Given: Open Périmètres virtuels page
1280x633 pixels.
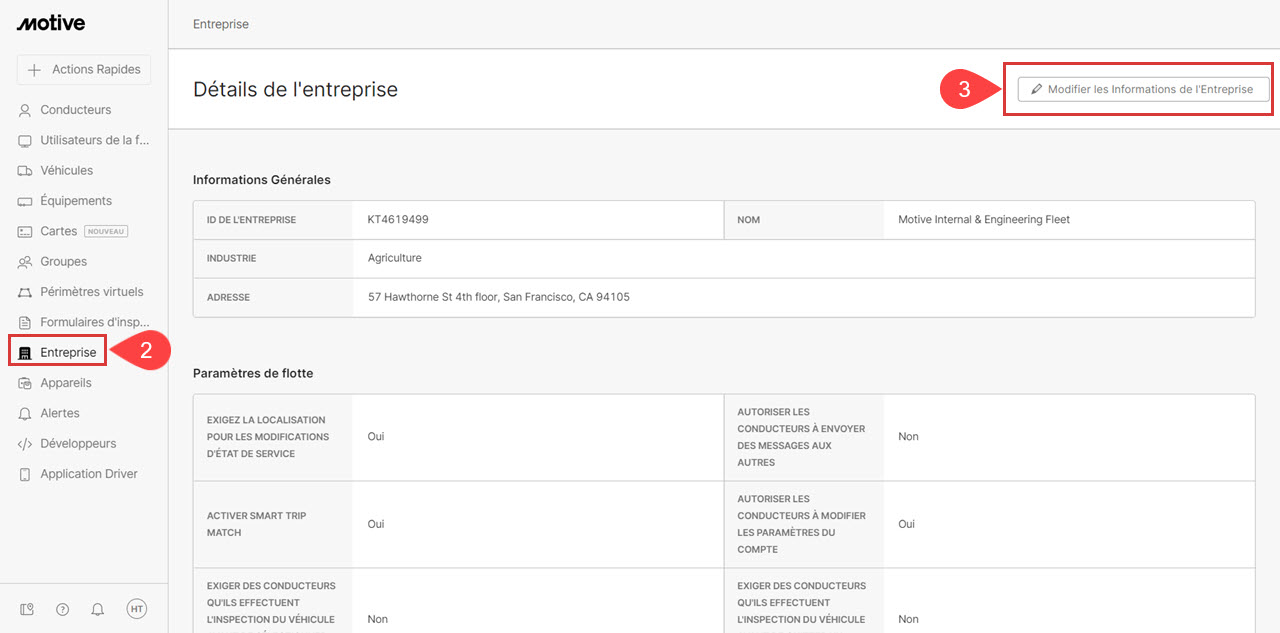Looking at the screenshot, I should click(91, 292).
